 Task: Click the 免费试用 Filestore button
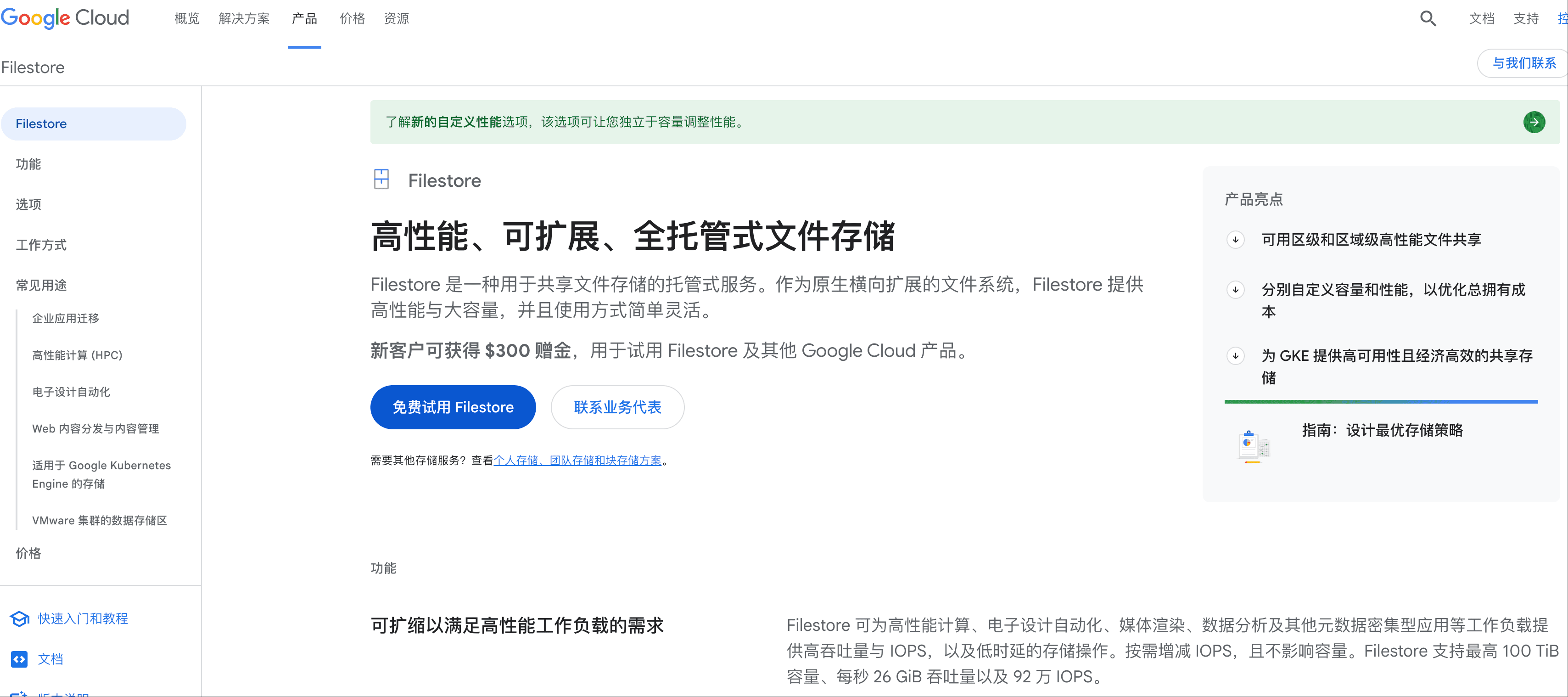coord(453,407)
